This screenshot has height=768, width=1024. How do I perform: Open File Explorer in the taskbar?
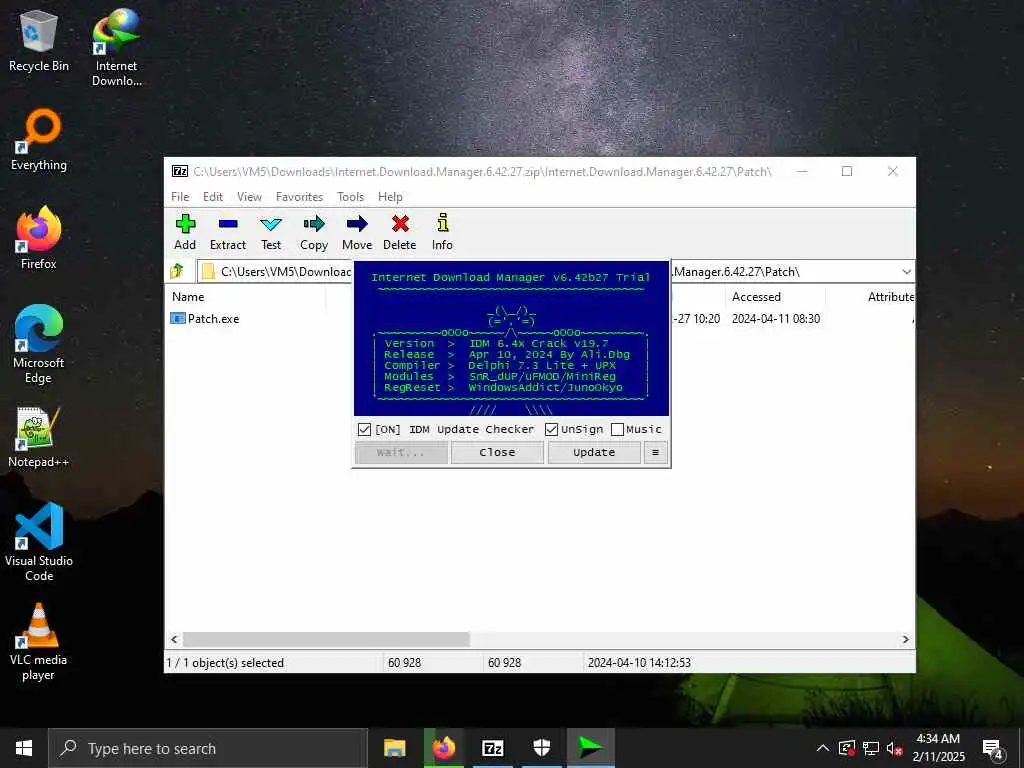(394, 748)
